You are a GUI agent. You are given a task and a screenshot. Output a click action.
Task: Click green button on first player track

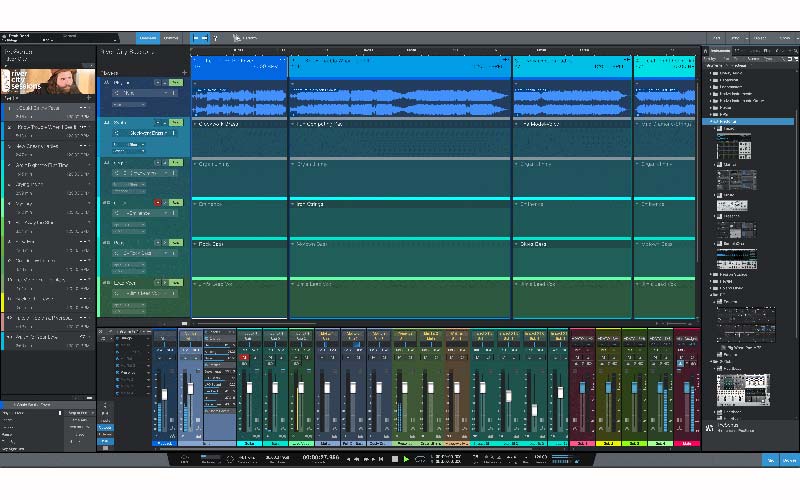176,83
